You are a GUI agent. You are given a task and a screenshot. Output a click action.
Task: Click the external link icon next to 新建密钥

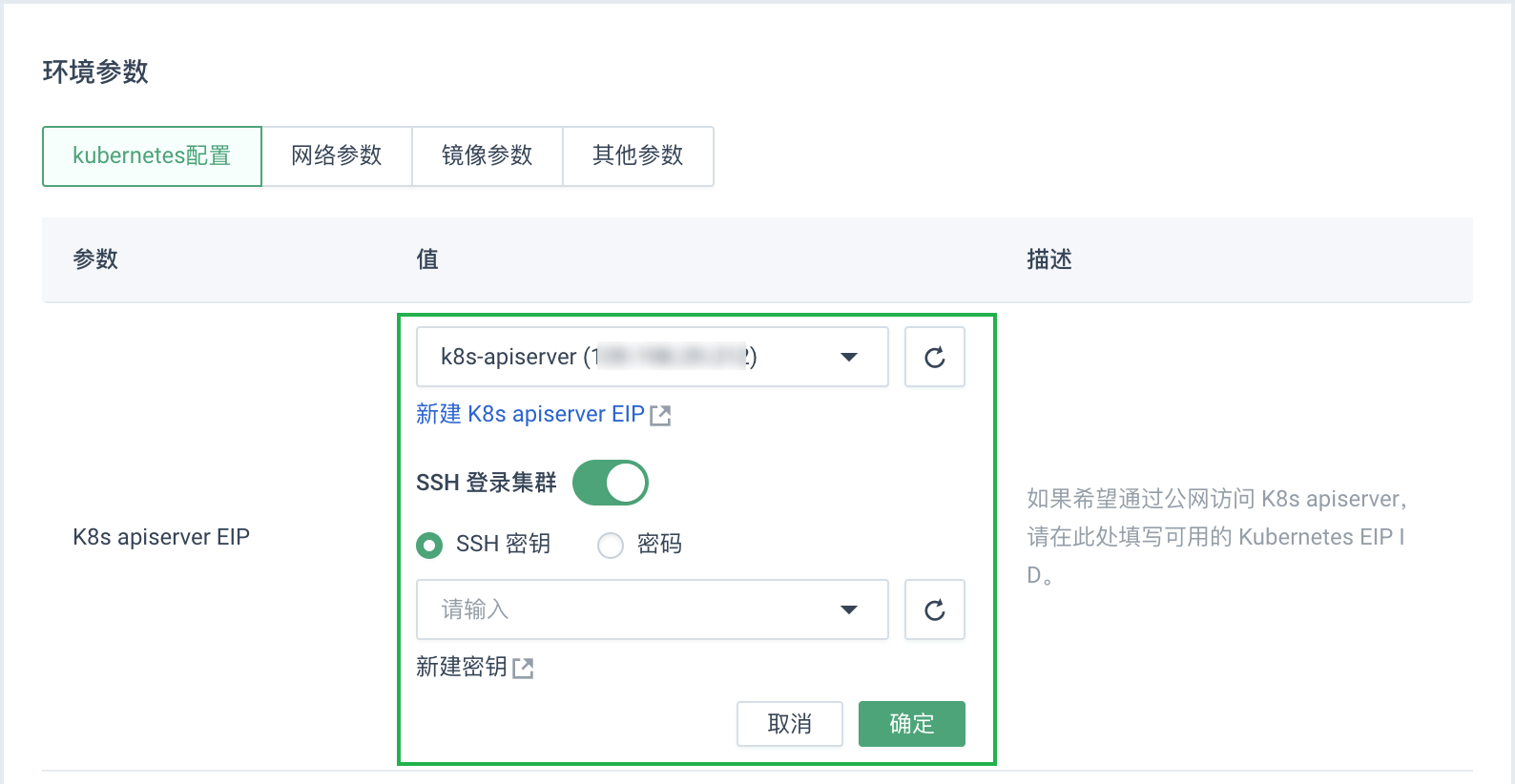523,668
